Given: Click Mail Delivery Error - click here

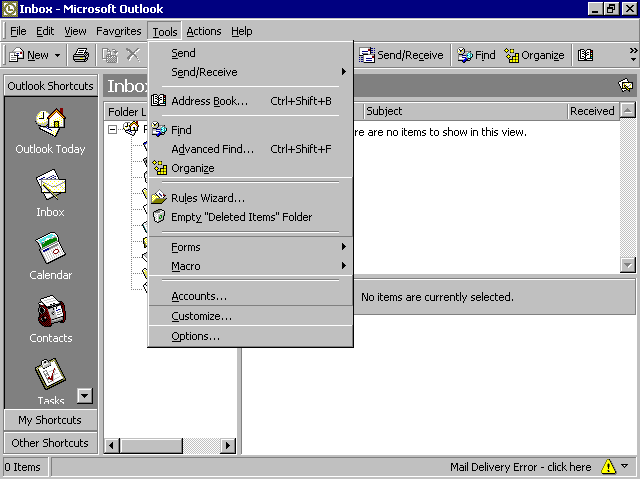Looking at the screenshot, I should click(520, 467).
